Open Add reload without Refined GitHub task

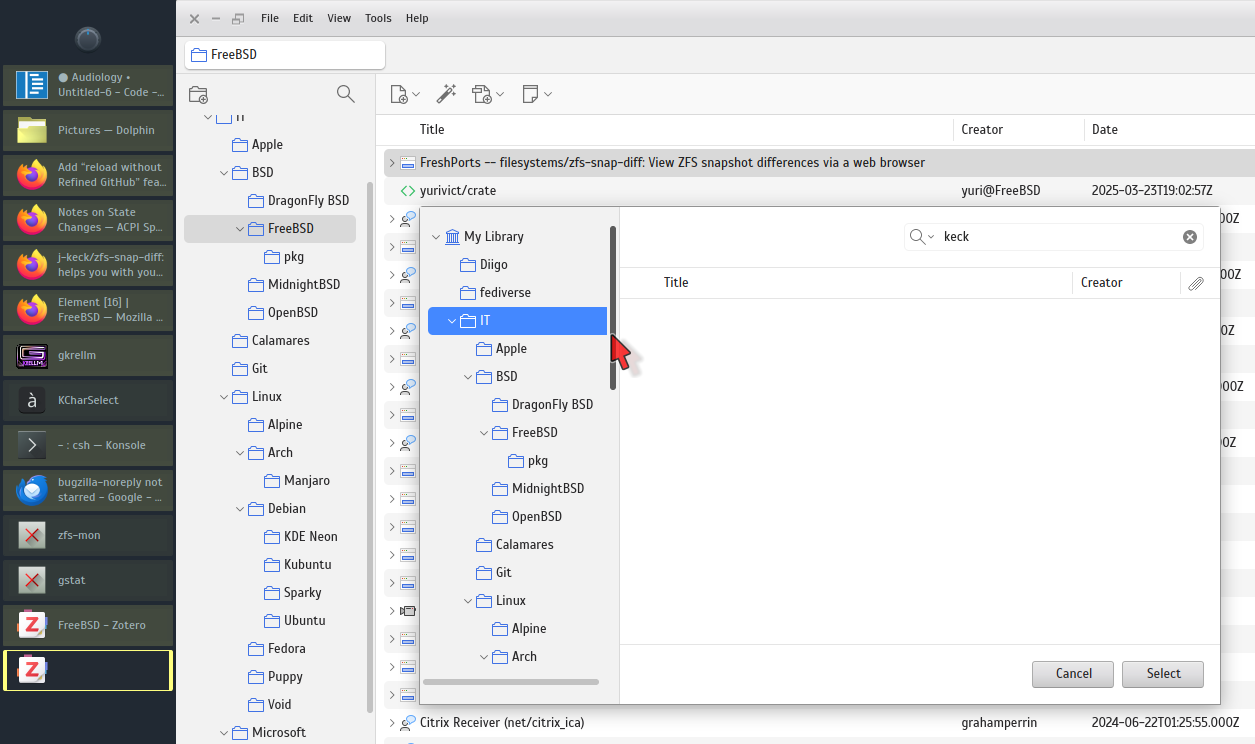pyautogui.click(x=88, y=175)
